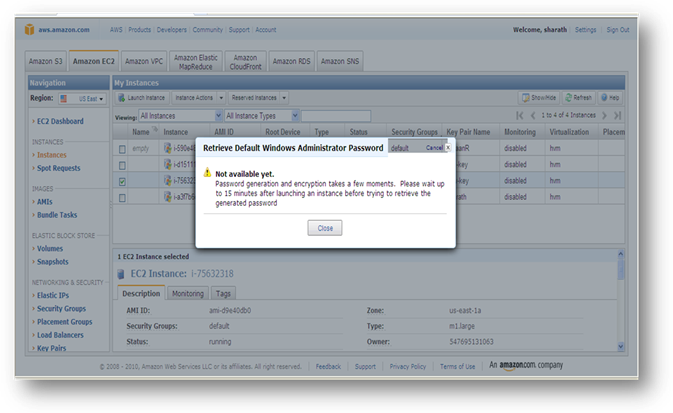Click the Launch Instance icon button
The image size is (673, 413).
pyautogui.click(x=142, y=98)
